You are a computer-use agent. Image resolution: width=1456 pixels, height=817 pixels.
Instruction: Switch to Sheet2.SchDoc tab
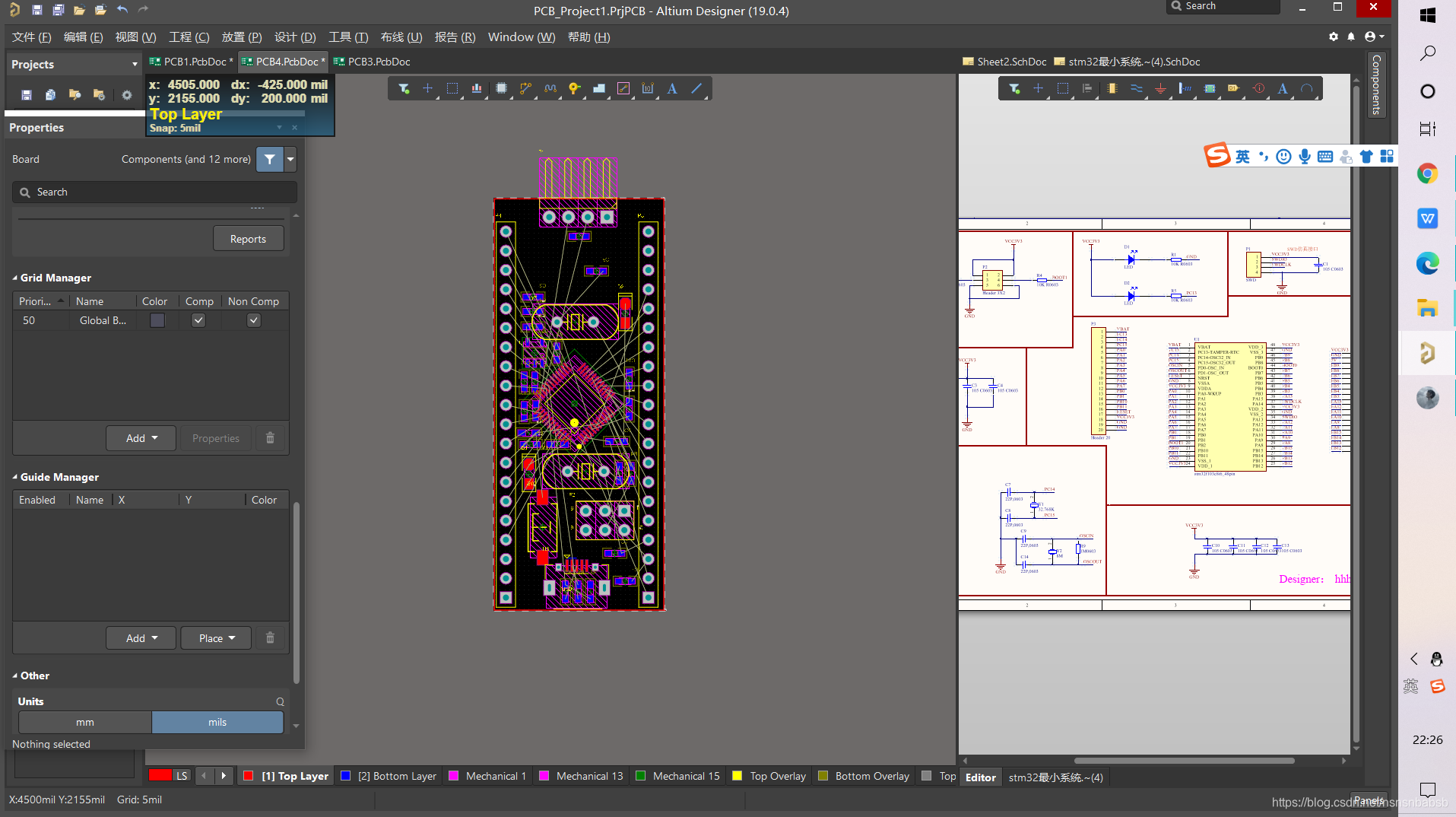[1004, 62]
